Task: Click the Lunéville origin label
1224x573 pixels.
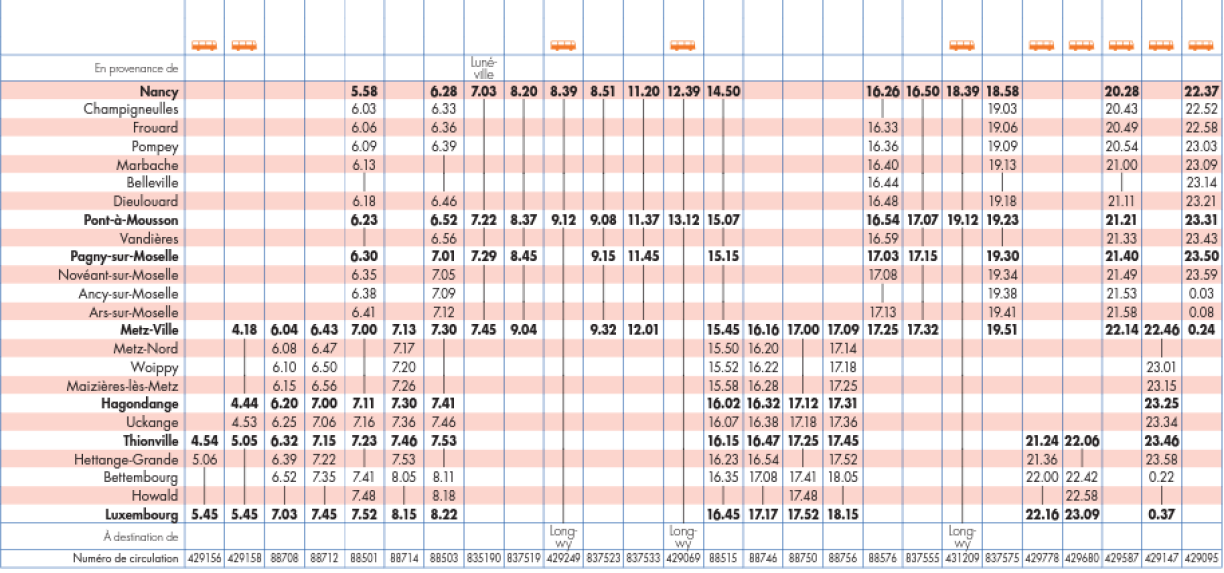Action: 483,67
